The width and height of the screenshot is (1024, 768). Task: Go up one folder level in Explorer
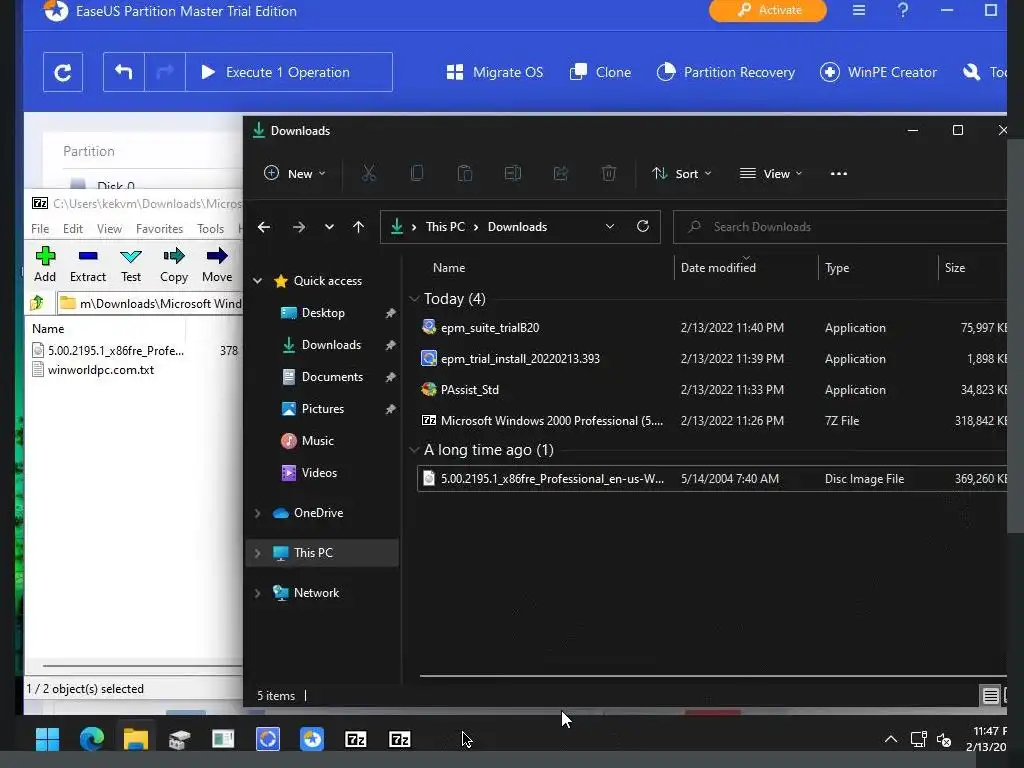(x=359, y=227)
